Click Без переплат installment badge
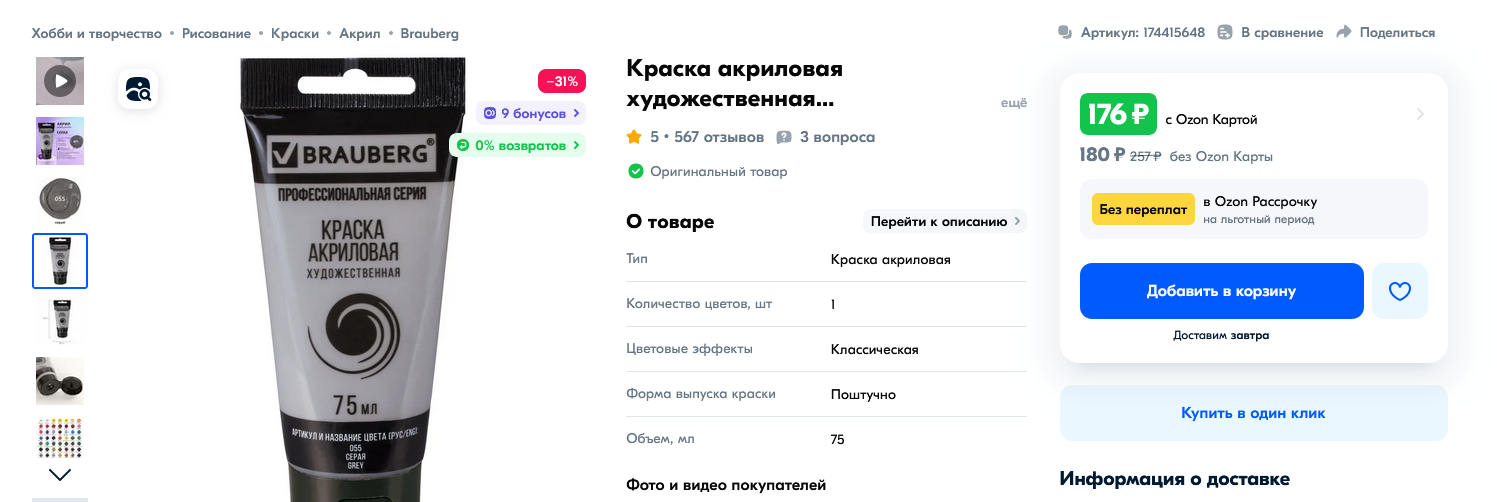1497x502 pixels. [x=1143, y=209]
